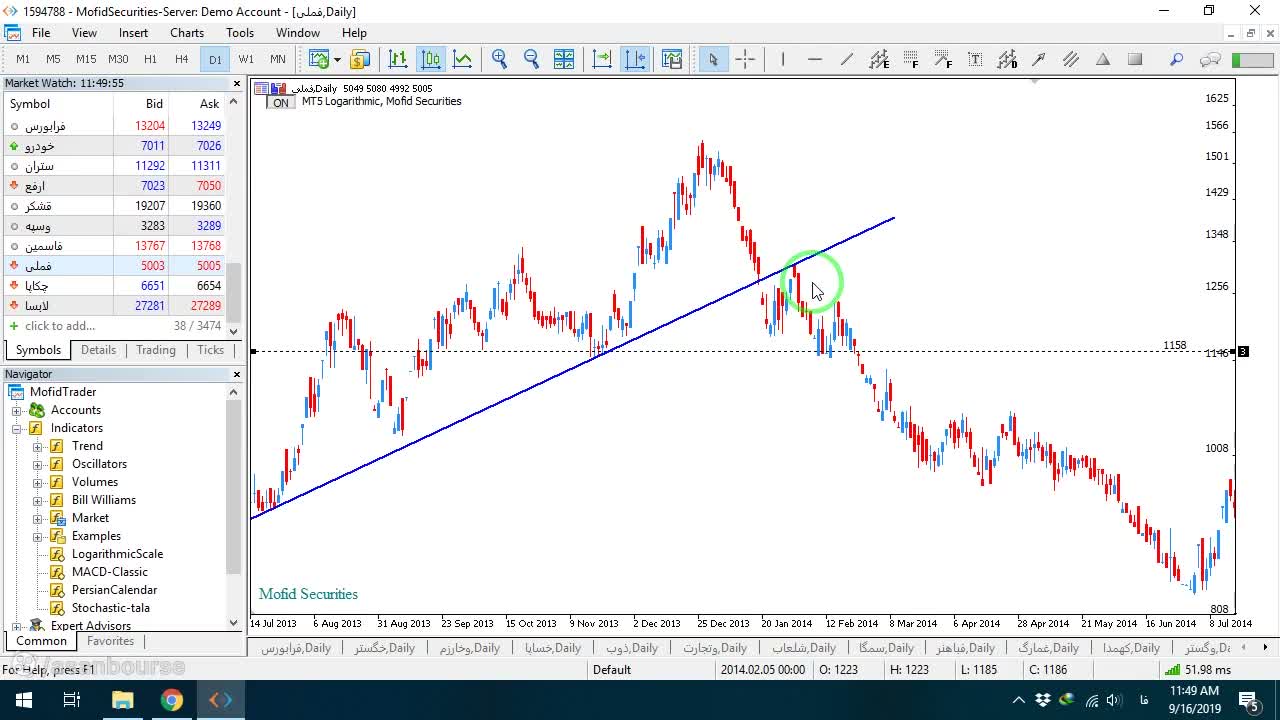Expand the Market folder
This screenshot has width=1280, height=720.
point(38,518)
